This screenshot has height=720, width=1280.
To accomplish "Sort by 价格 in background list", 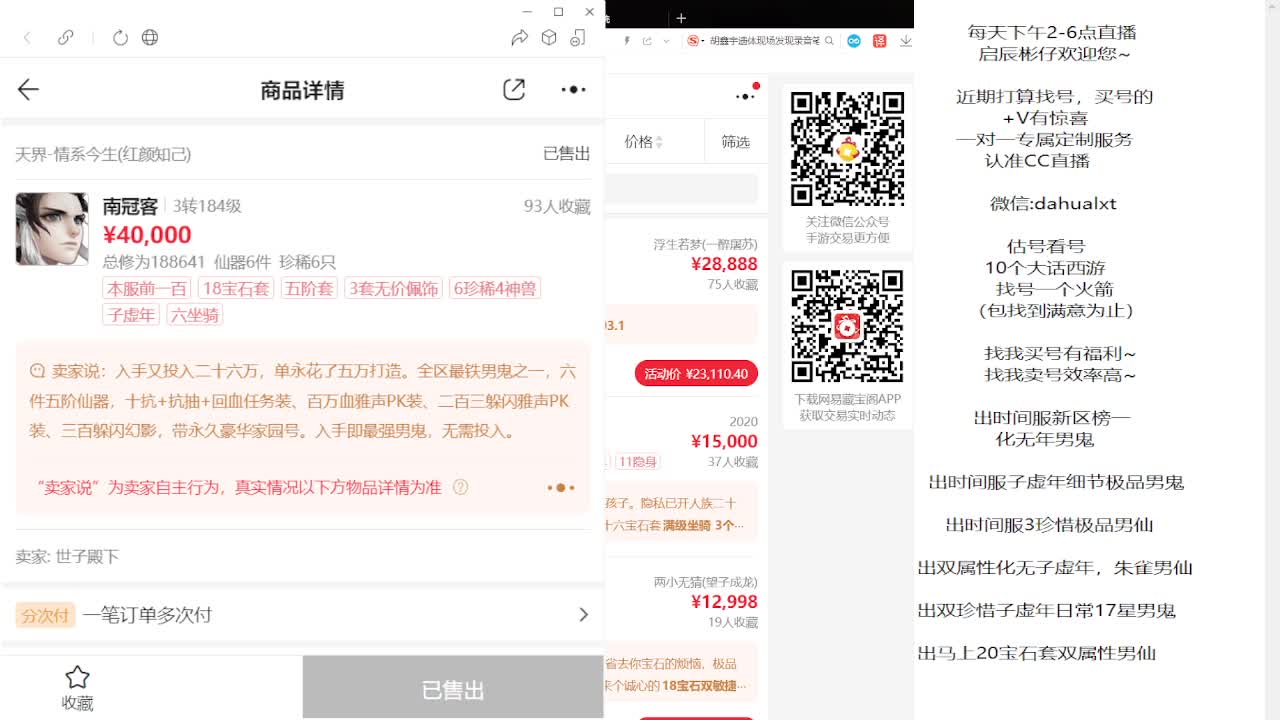I will pyautogui.click(x=644, y=142).
